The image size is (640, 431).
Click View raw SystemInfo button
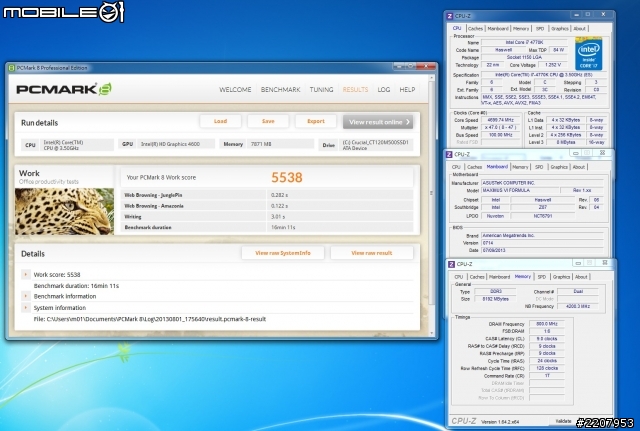coord(283,253)
